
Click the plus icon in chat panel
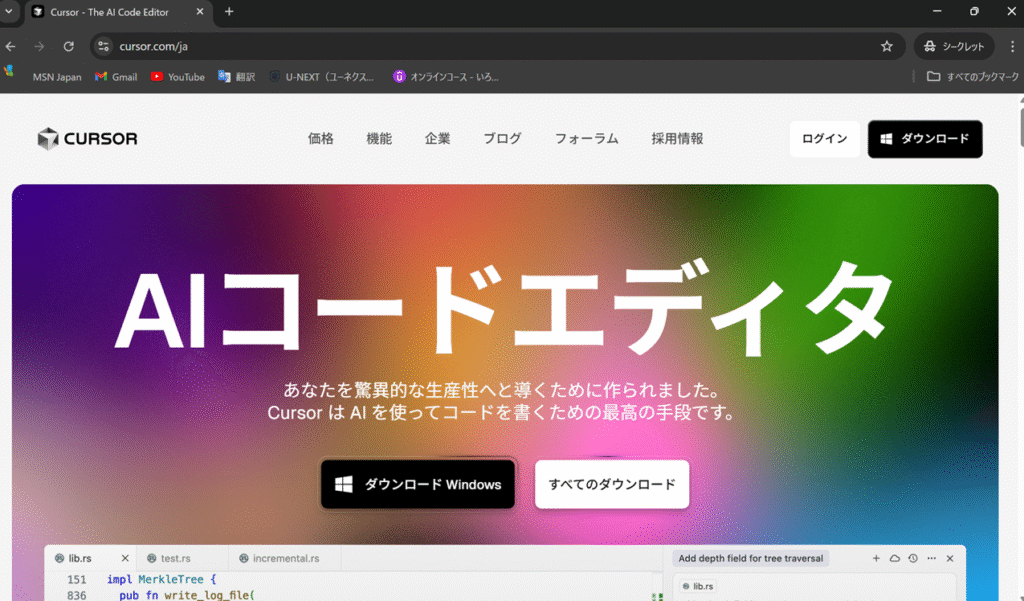click(876, 559)
